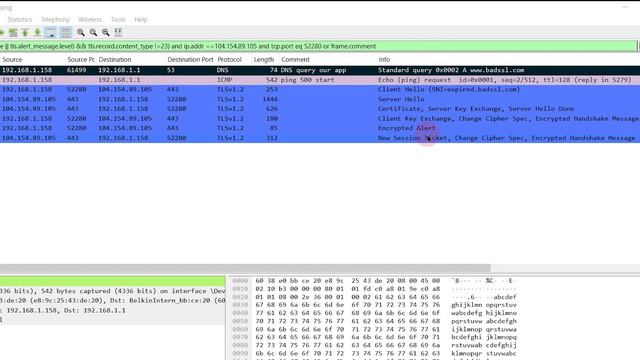Click the DNS protocol cell
Viewport: 640px width, 360px height.
222,70
